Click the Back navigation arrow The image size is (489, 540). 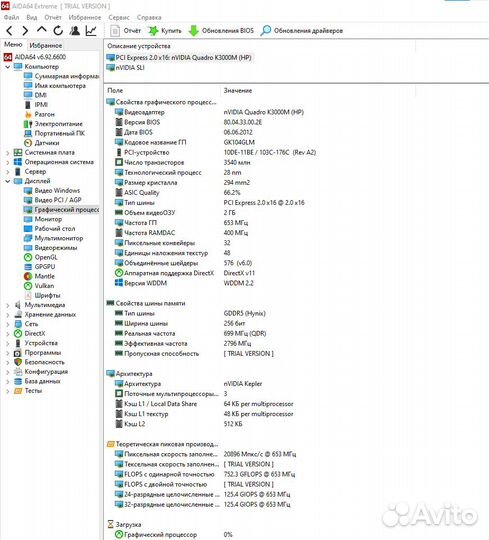pyautogui.click(x=10, y=31)
